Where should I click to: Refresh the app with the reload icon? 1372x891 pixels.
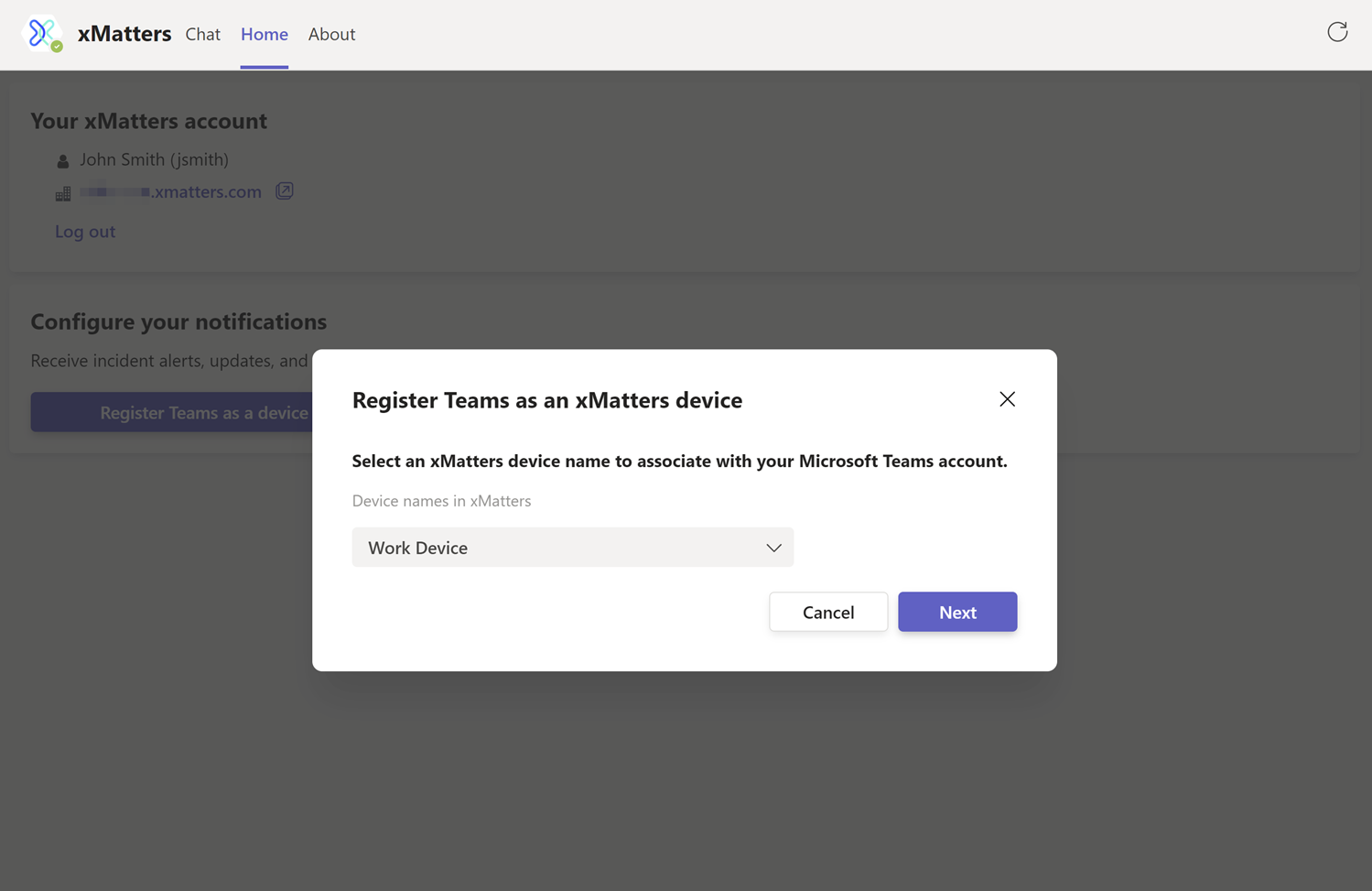pyautogui.click(x=1337, y=31)
